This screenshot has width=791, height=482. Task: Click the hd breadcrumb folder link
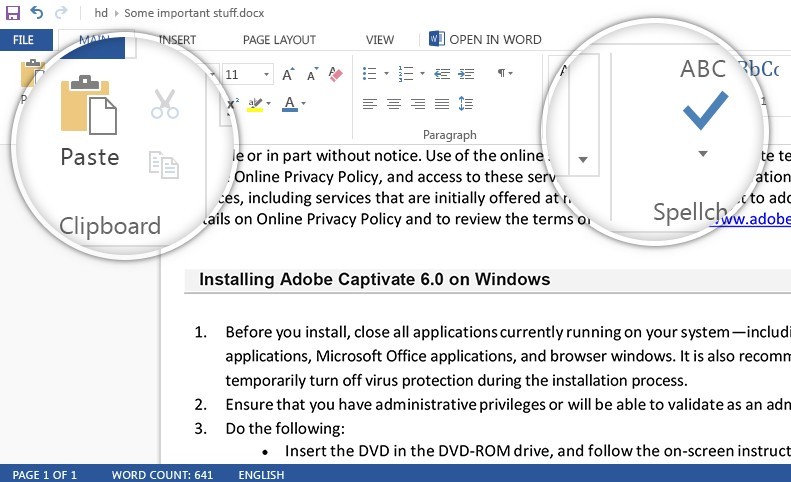101,13
